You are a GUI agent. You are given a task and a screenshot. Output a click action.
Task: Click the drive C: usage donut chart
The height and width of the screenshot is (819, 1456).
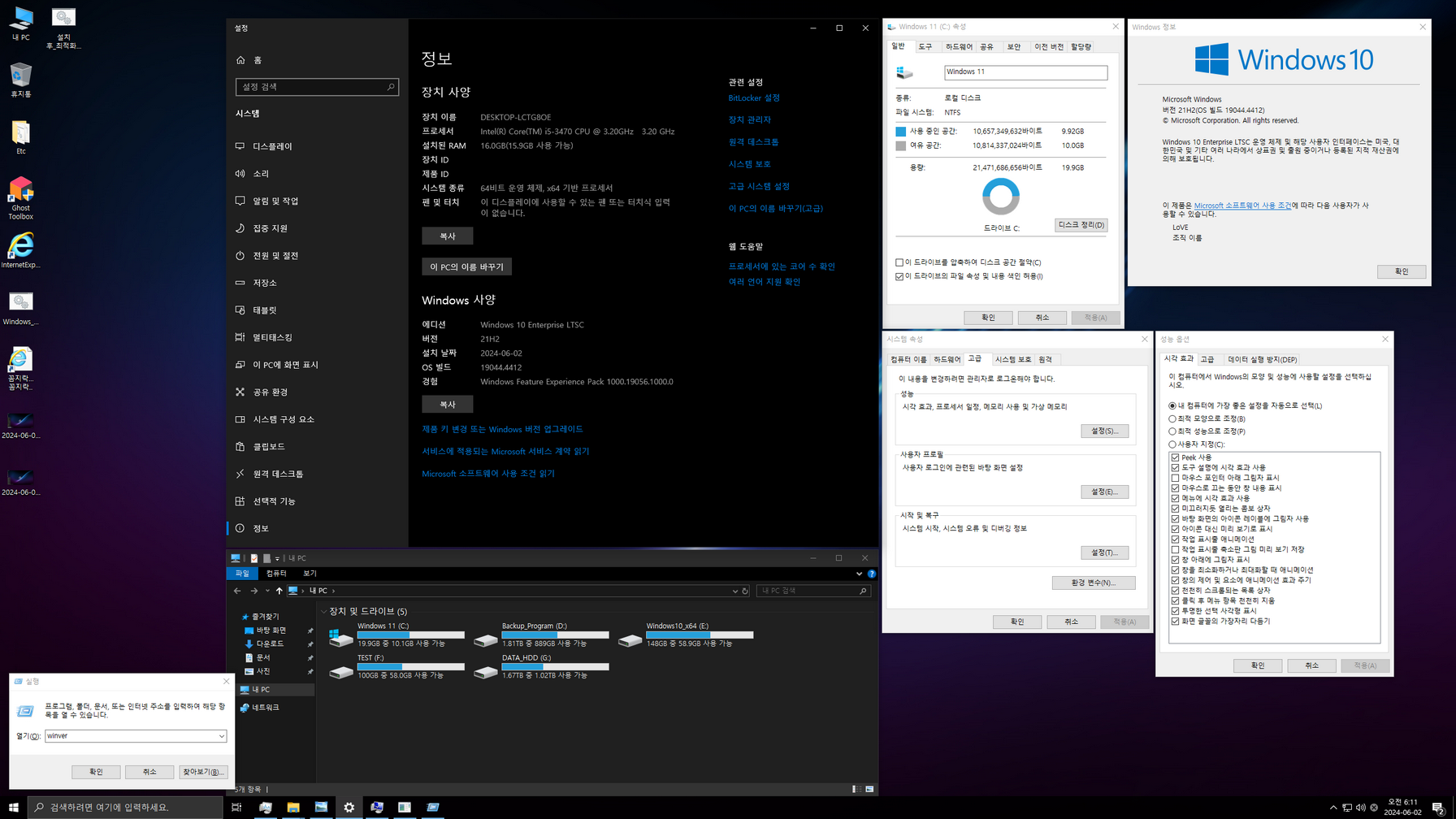1000,196
